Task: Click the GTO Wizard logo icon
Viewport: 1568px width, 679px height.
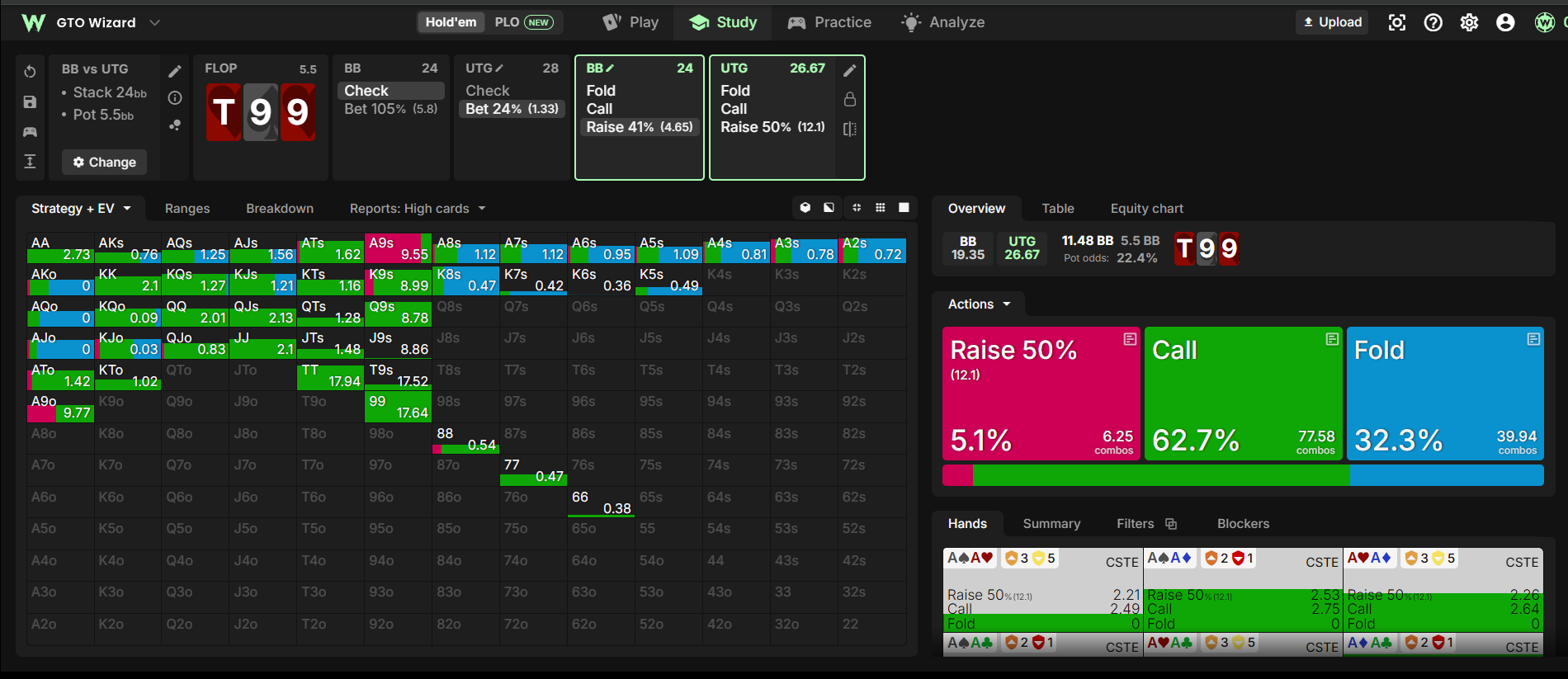Action: 33,22
